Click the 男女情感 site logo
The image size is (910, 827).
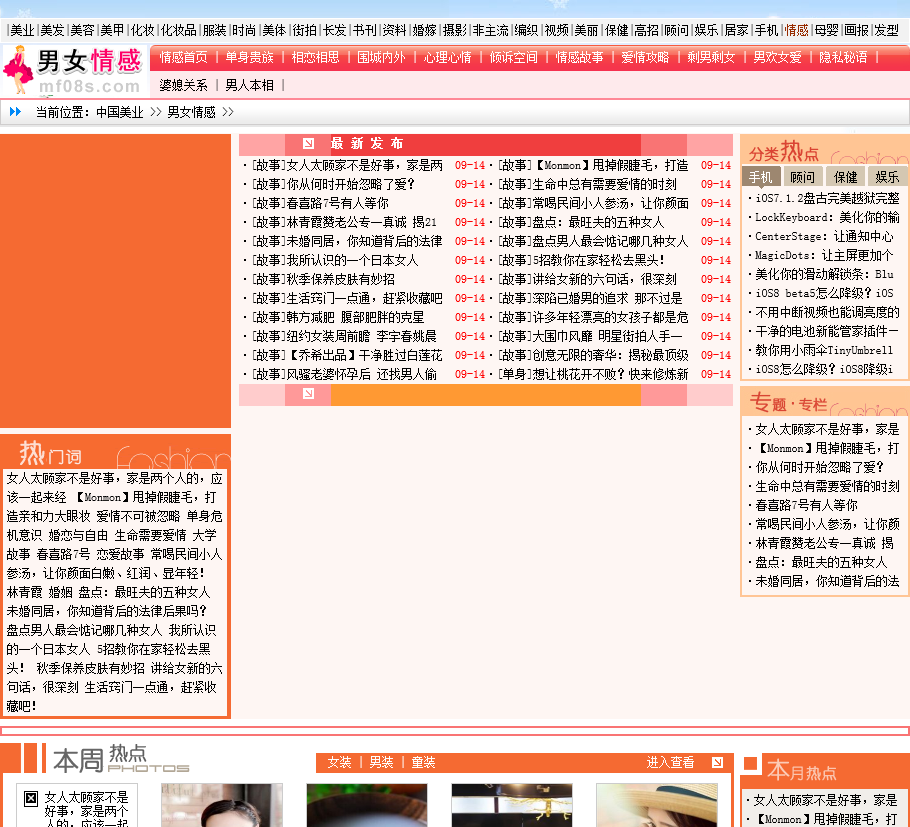[74, 71]
